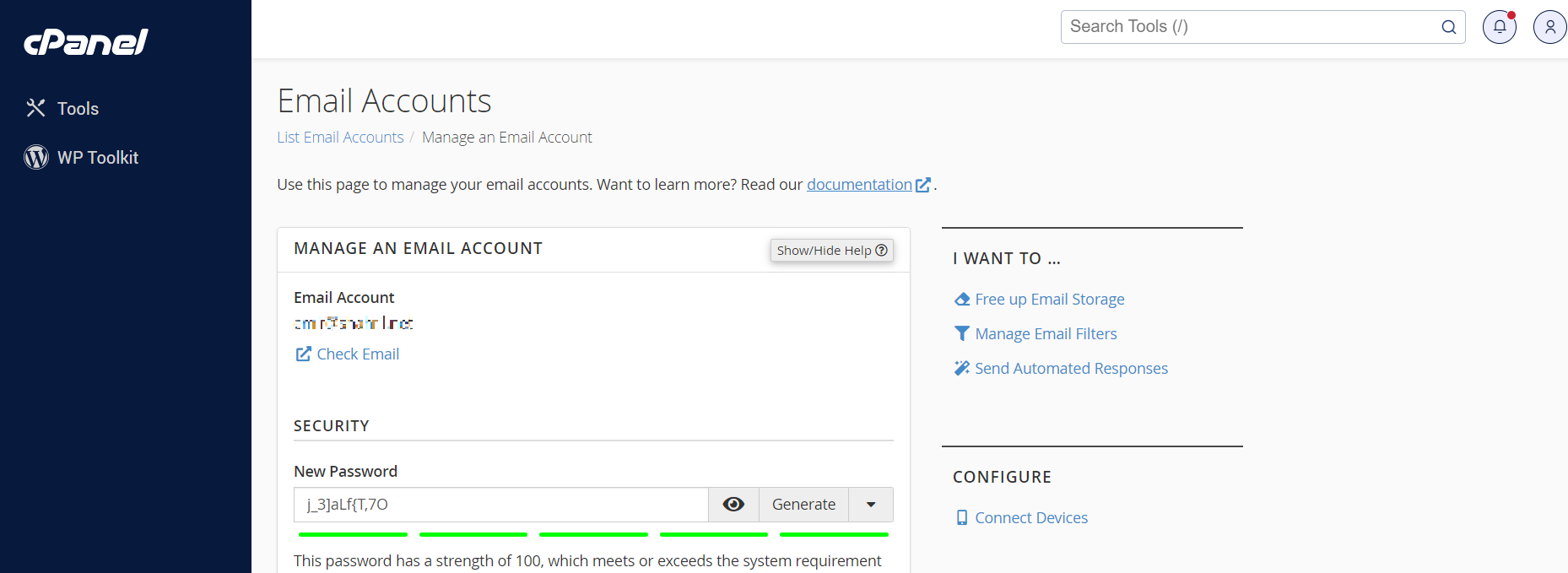
Task: Click the WordPress logo icon
Action: pos(36,157)
